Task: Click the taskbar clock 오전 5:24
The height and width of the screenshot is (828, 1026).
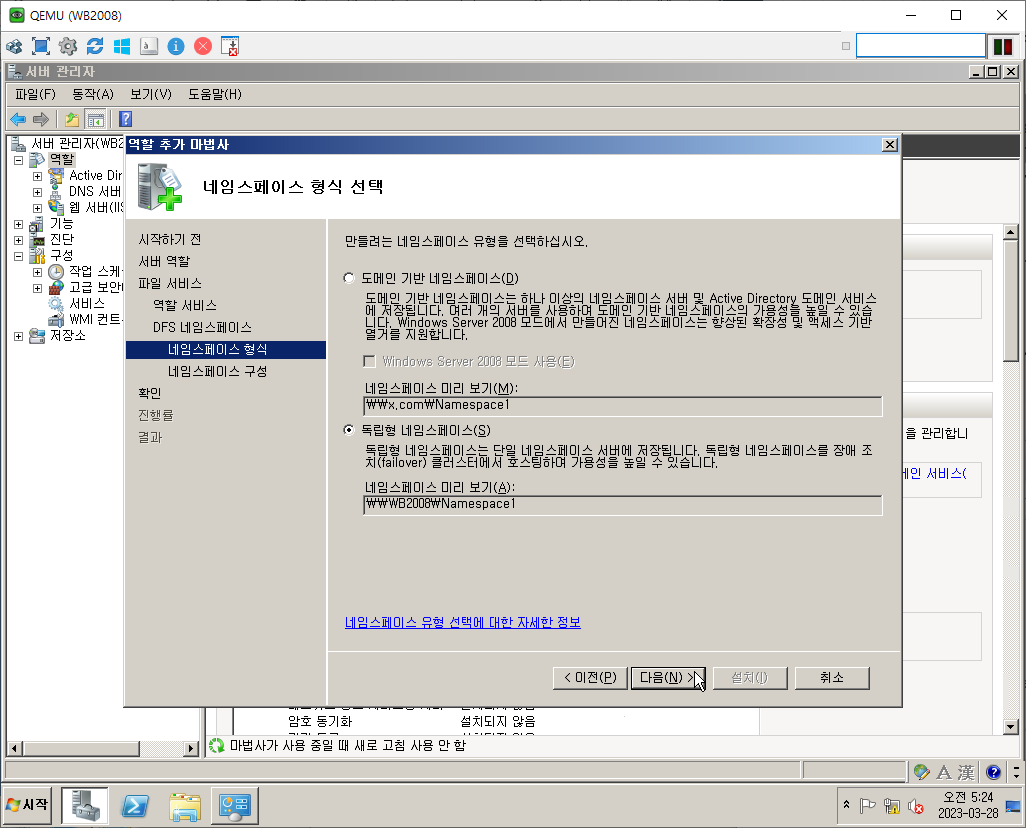Action: [968, 797]
